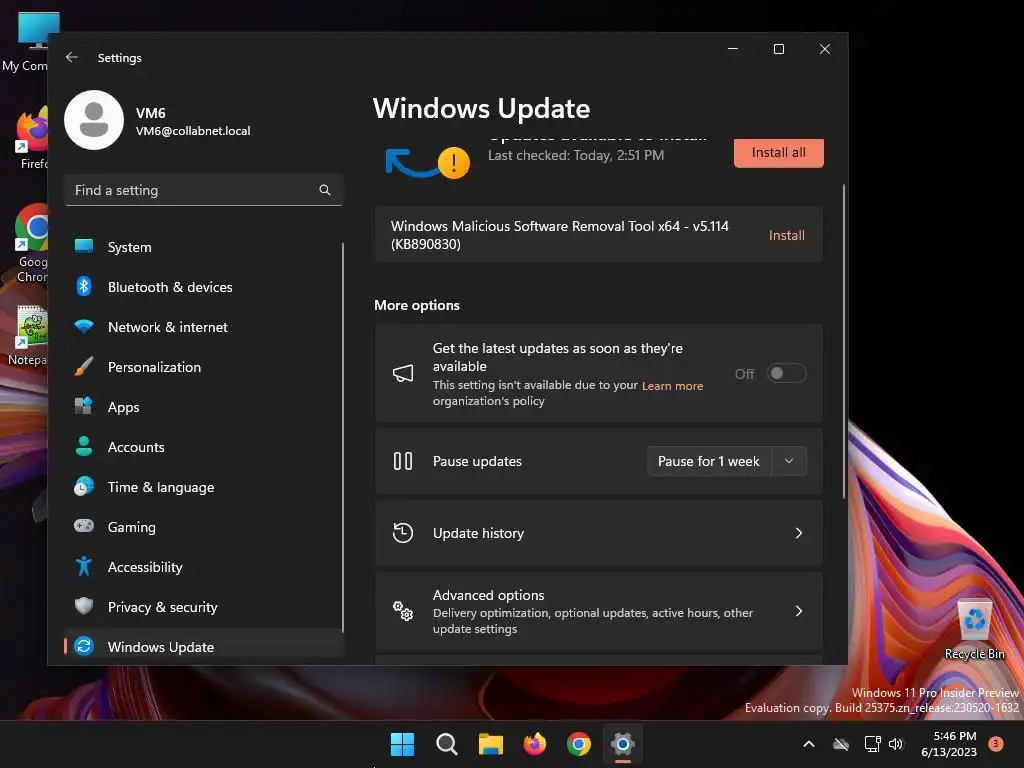The width and height of the screenshot is (1024, 768).
Task: Click the Update history clock icon
Action: (x=403, y=533)
